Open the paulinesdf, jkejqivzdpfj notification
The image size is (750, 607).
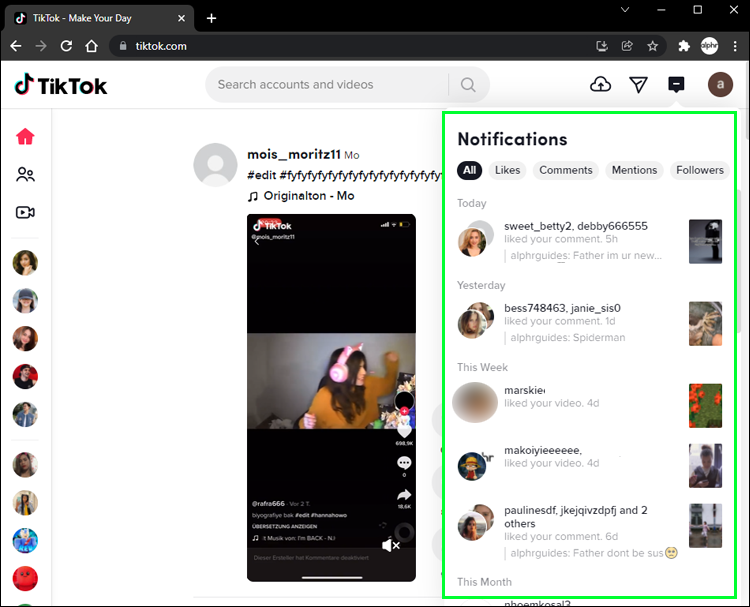pos(589,531)
